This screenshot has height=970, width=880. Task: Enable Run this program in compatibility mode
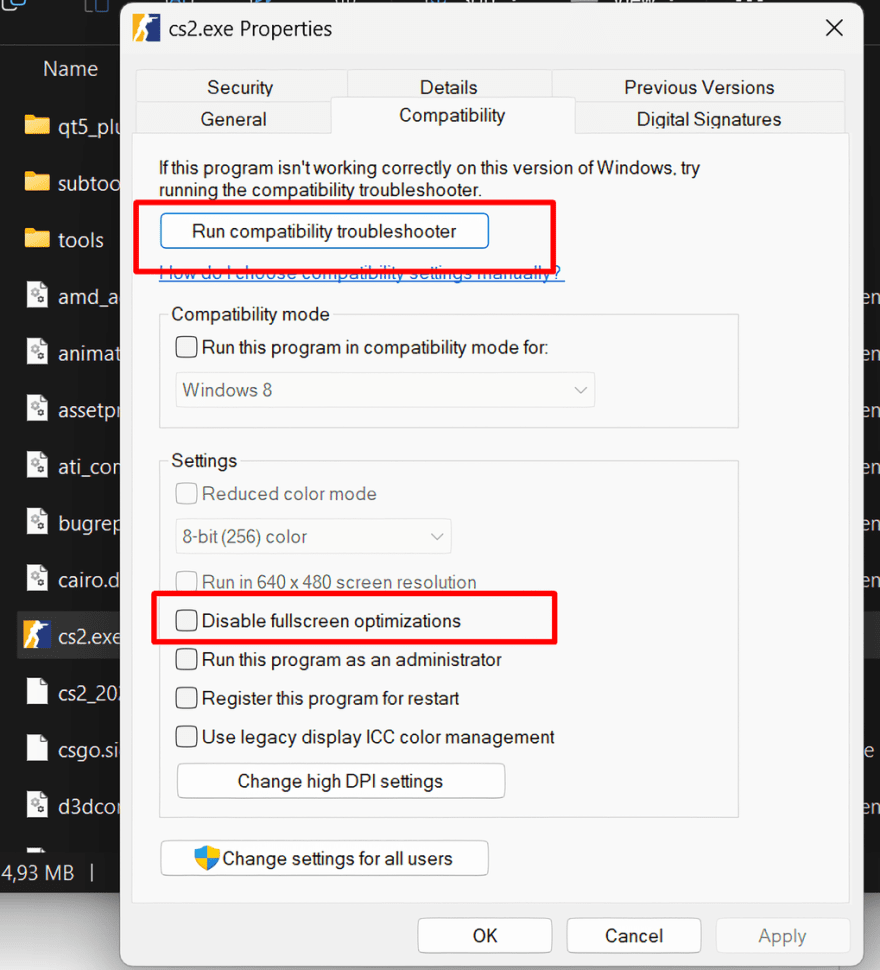point(186,347)
